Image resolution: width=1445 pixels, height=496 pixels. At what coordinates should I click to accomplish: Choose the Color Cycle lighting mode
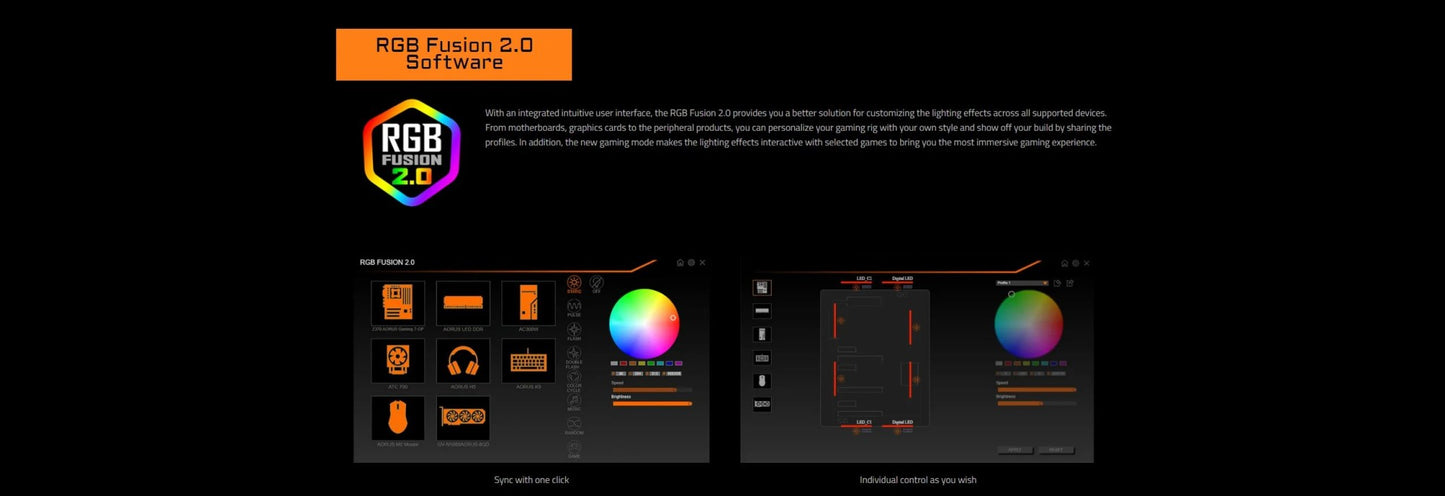click(x=574, y=380)
